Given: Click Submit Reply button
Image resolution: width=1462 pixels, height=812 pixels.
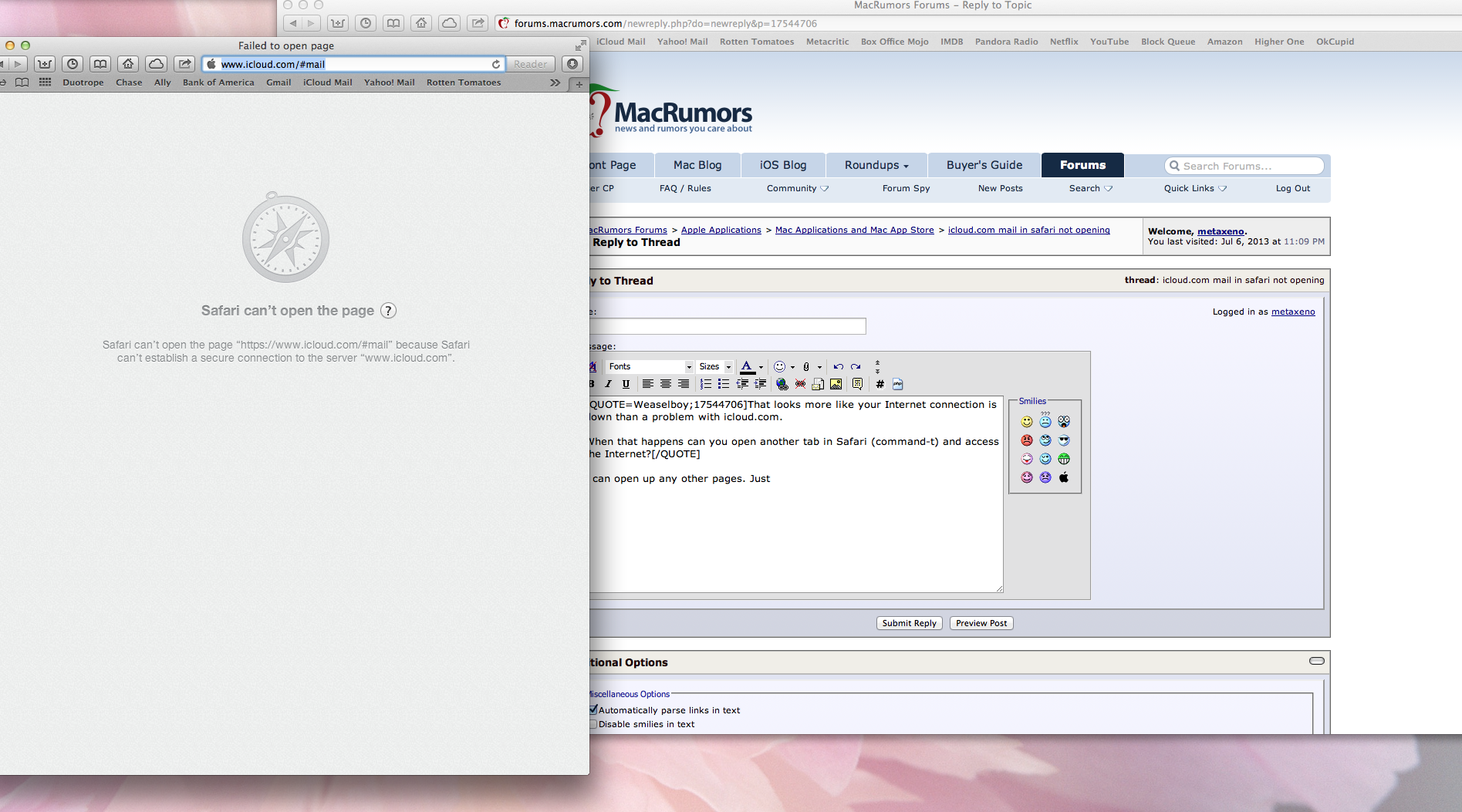Looking at the screenshot, I should point(910,623).
